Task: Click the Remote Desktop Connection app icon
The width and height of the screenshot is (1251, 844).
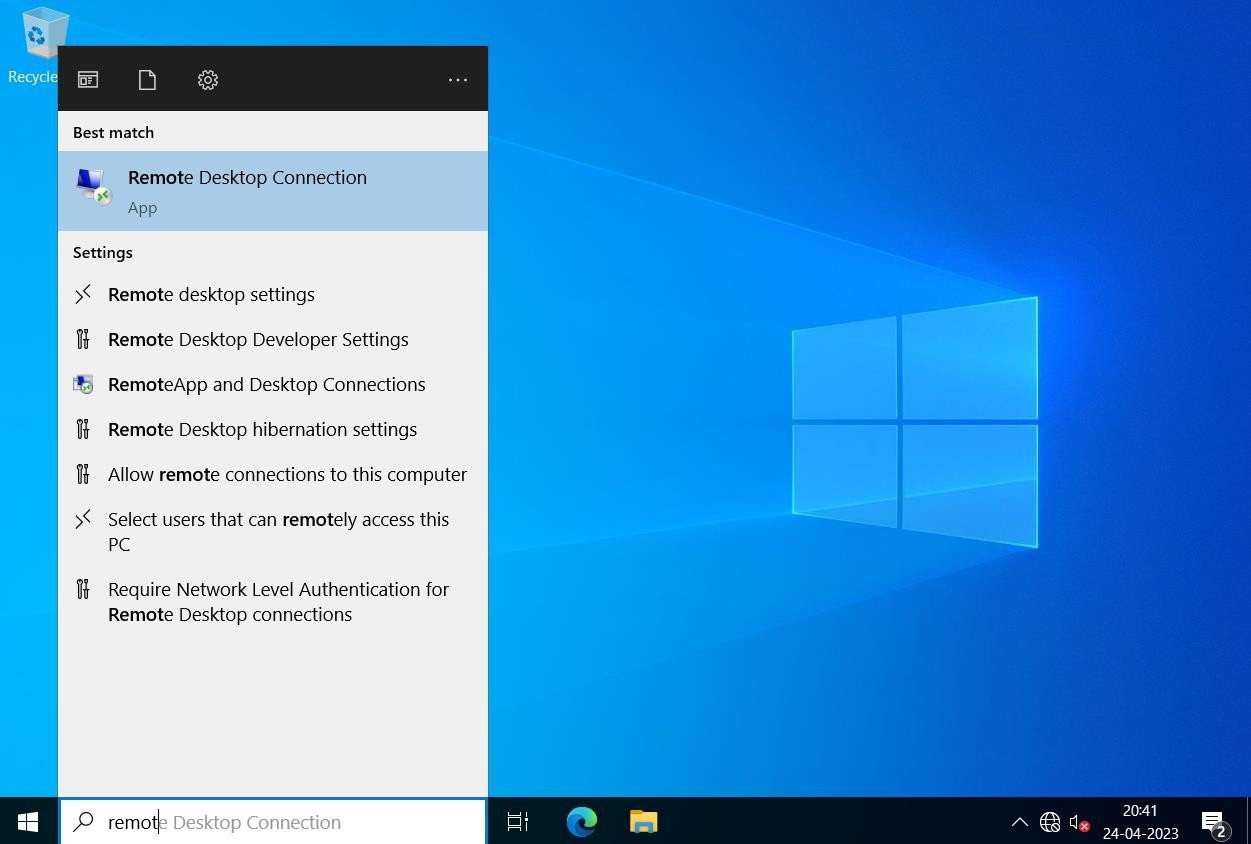Action: [93, 186]
